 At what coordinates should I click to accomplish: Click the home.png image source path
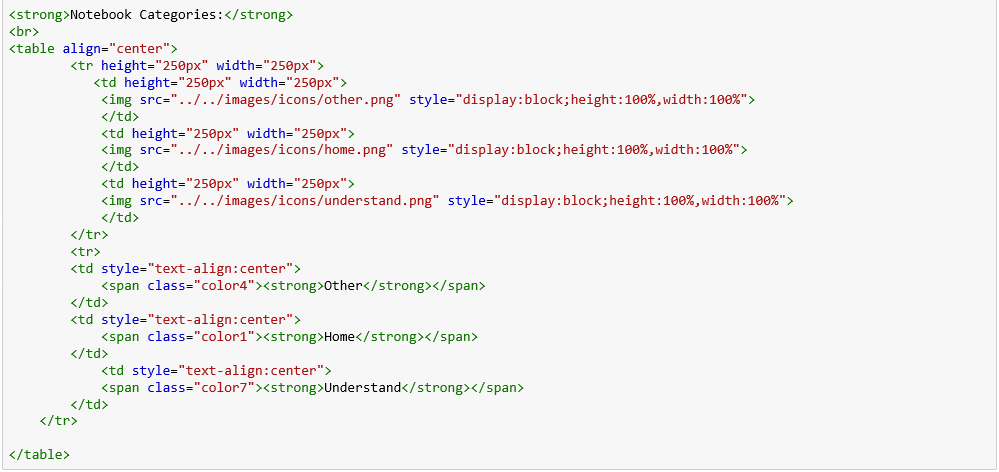click(x=282, y=150)
